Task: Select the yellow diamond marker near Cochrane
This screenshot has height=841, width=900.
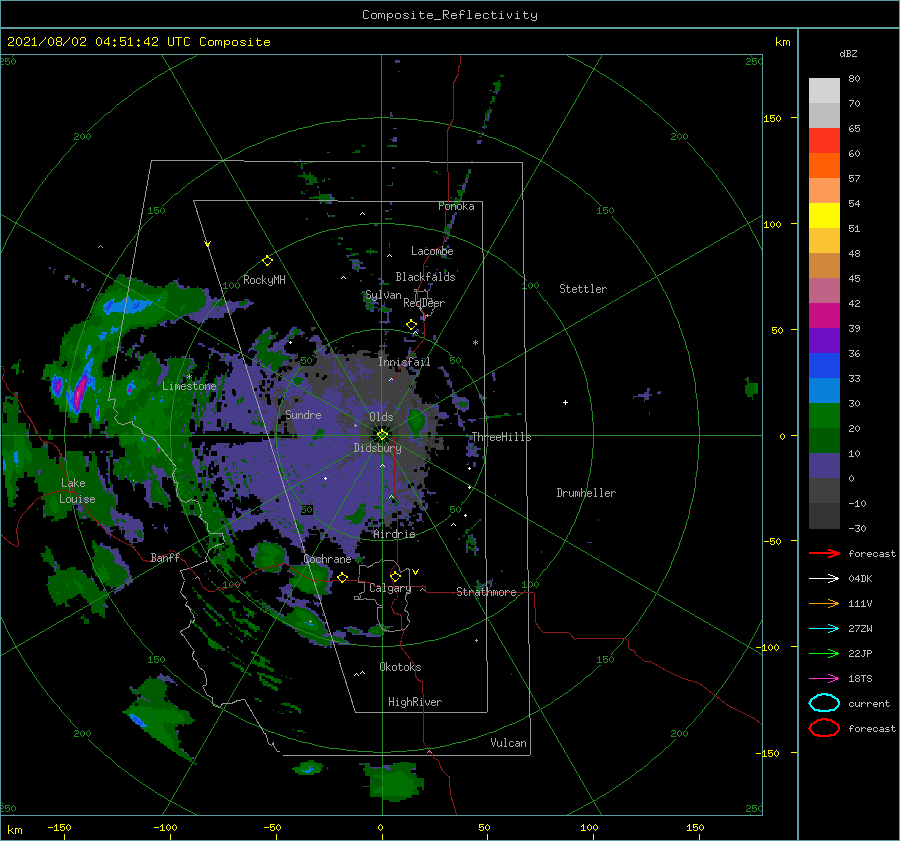Action: click(x=342, y=577)
